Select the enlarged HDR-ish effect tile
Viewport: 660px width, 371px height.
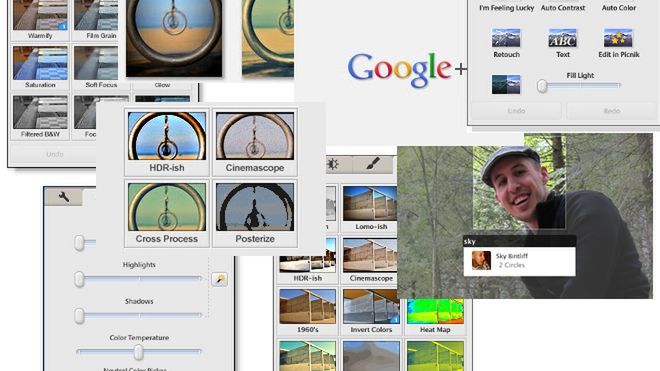pos(167,142)
